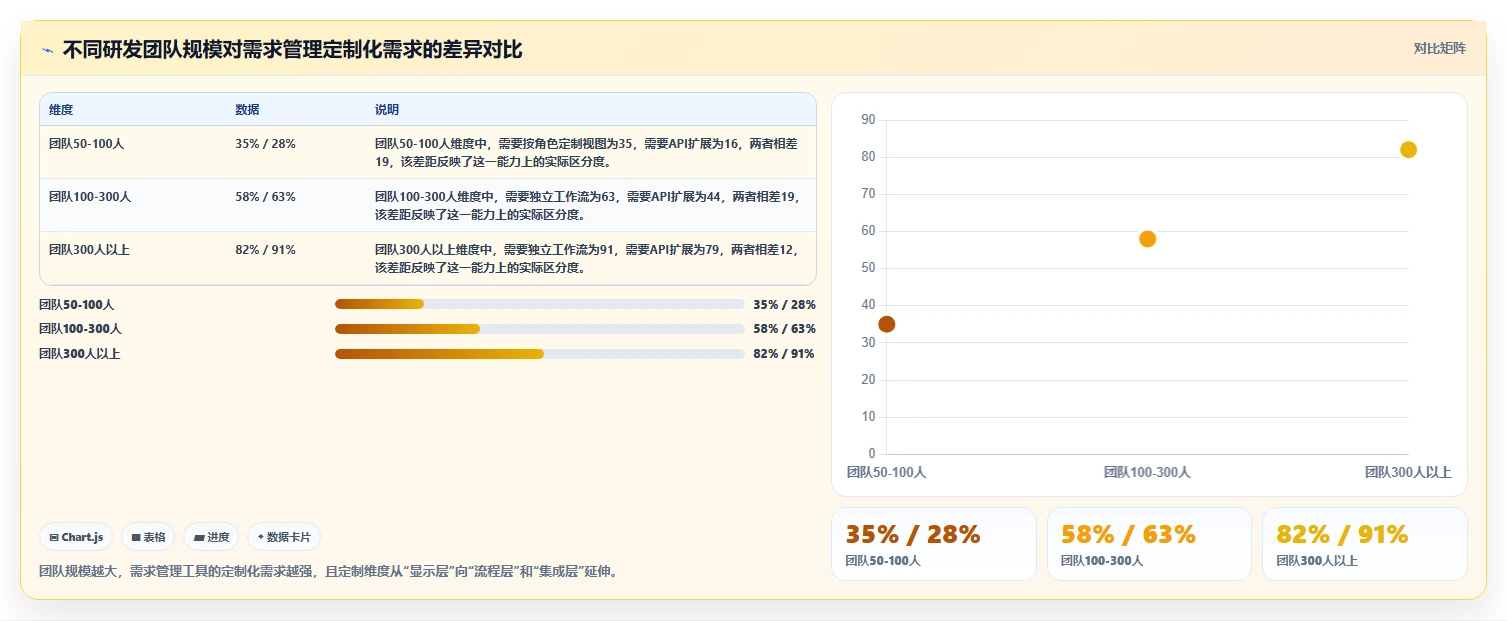Select the 进度 tag chip

pyautogui.click(x=211, y=537)
